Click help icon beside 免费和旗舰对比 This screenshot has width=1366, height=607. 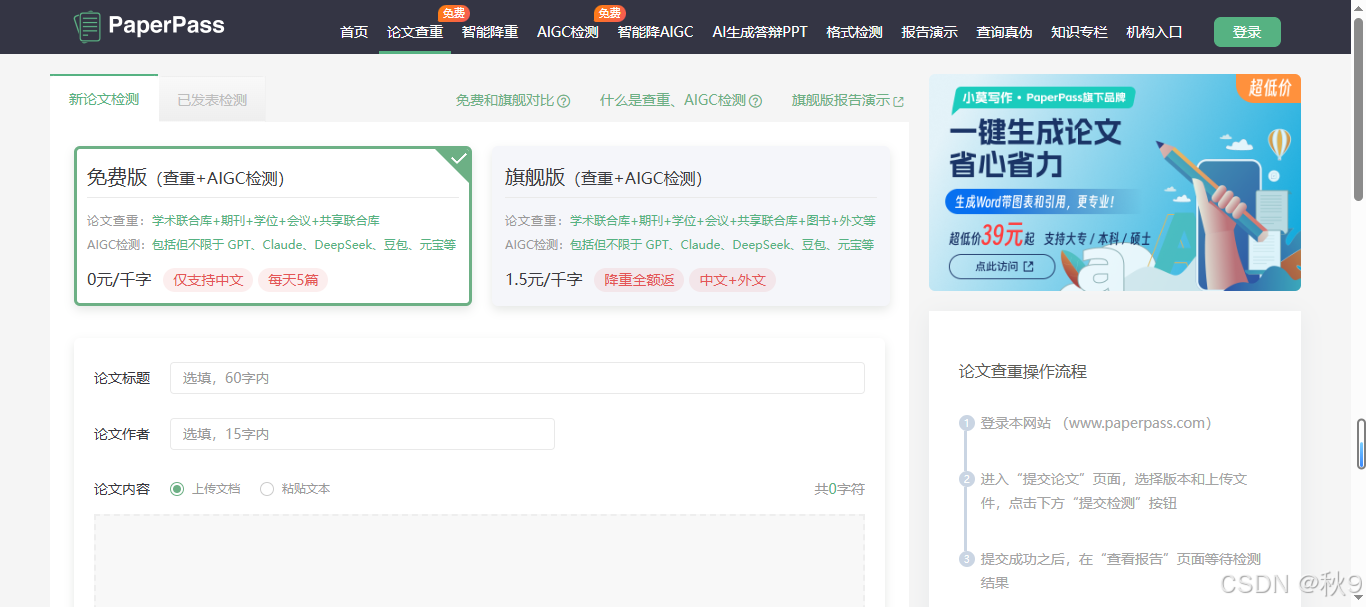click(x=564, y=101)
